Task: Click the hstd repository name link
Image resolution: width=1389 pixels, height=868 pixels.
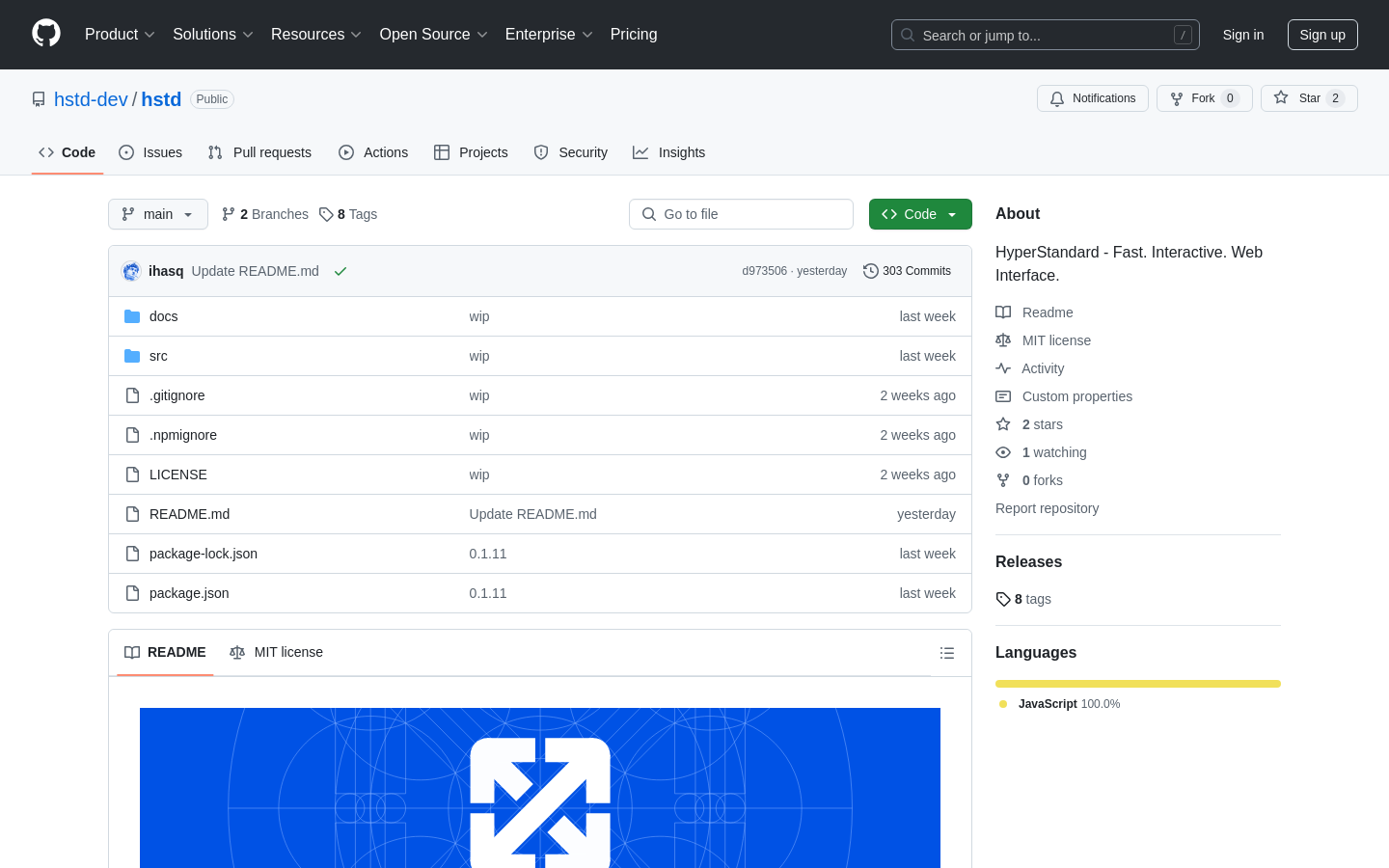Action: tap(161, 99)
